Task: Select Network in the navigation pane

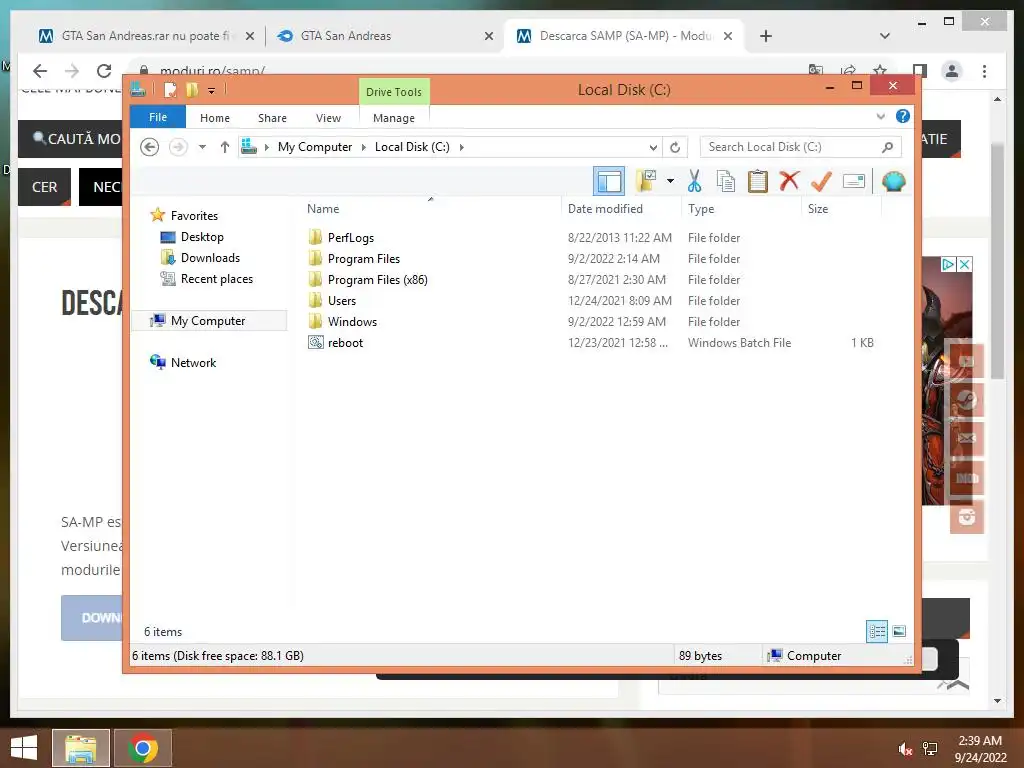Action: coord(193,362)
